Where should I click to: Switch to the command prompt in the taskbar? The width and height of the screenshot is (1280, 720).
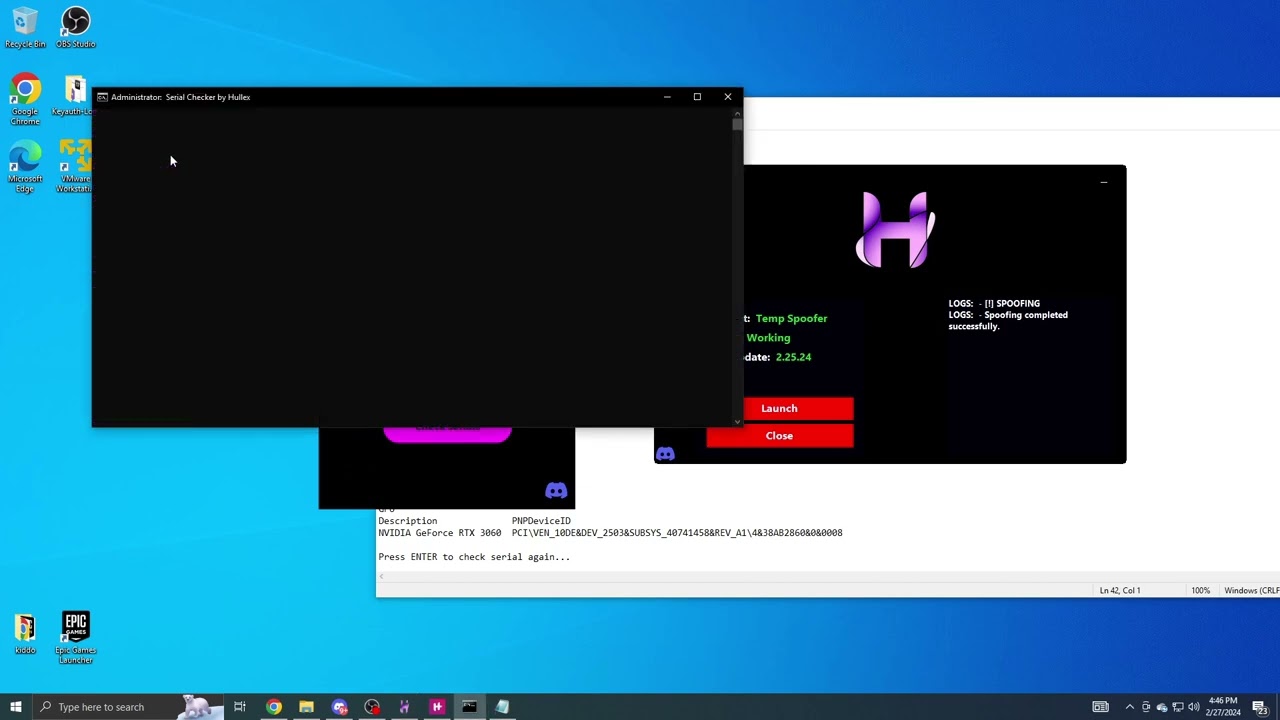[469, 707]
